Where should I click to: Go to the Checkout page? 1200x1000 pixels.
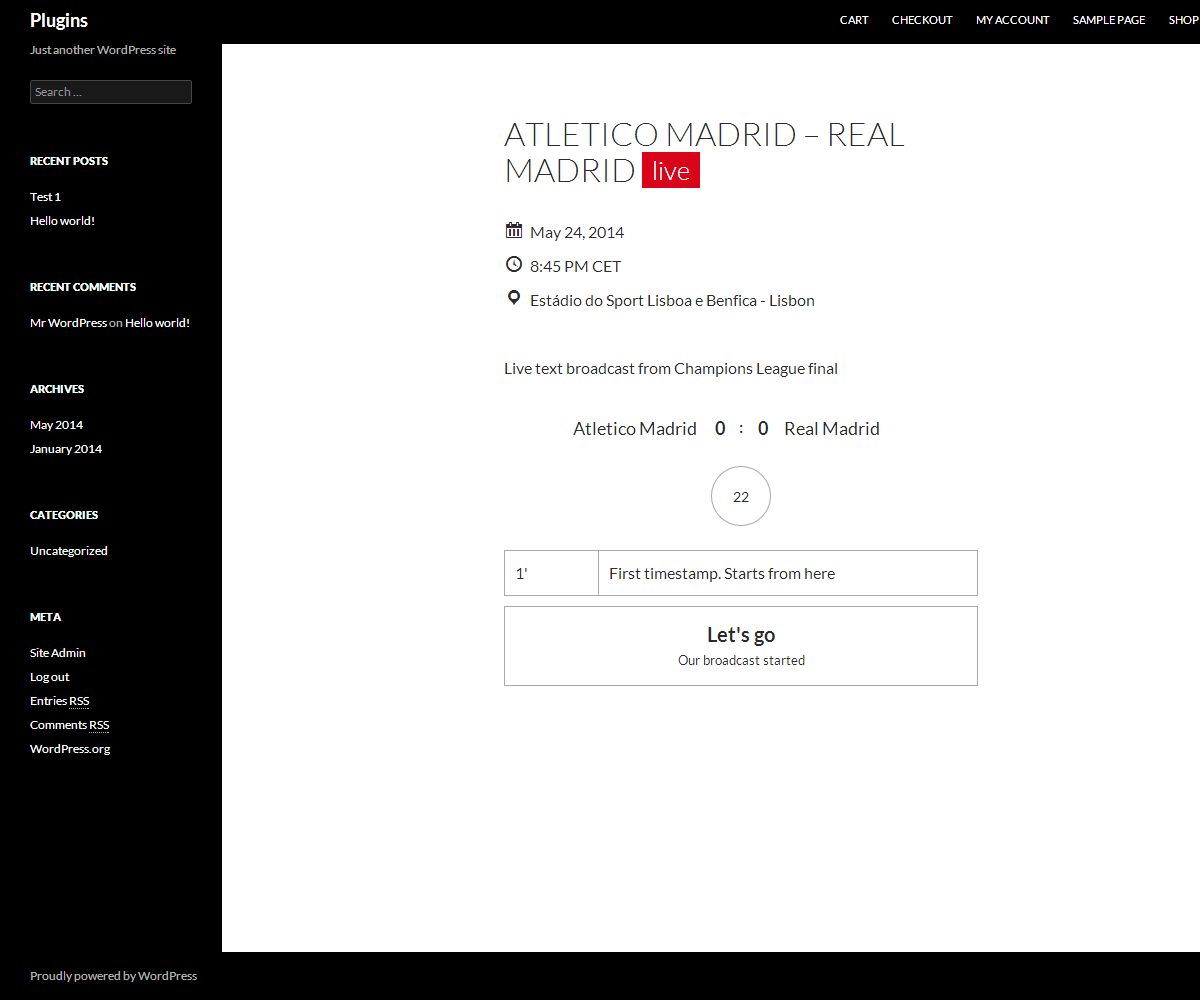tap(922, 20)
